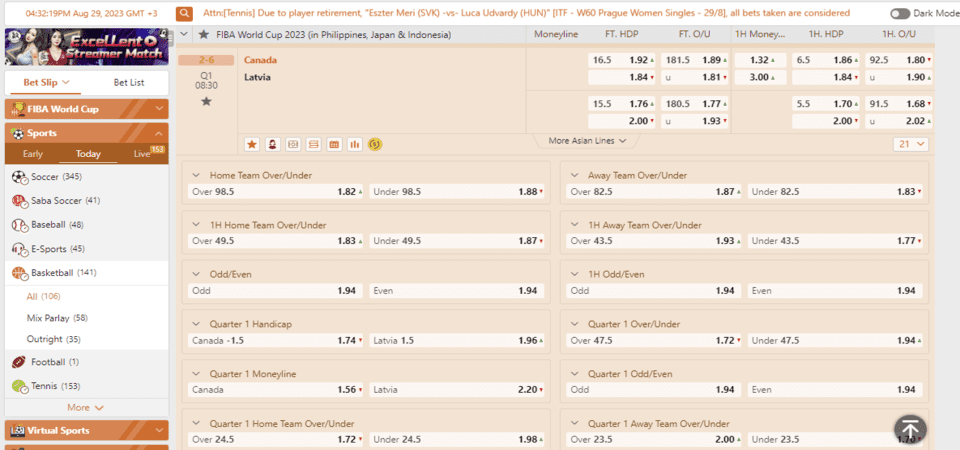Select FT O/U 181.5 odds 1.89

(695, 60)
